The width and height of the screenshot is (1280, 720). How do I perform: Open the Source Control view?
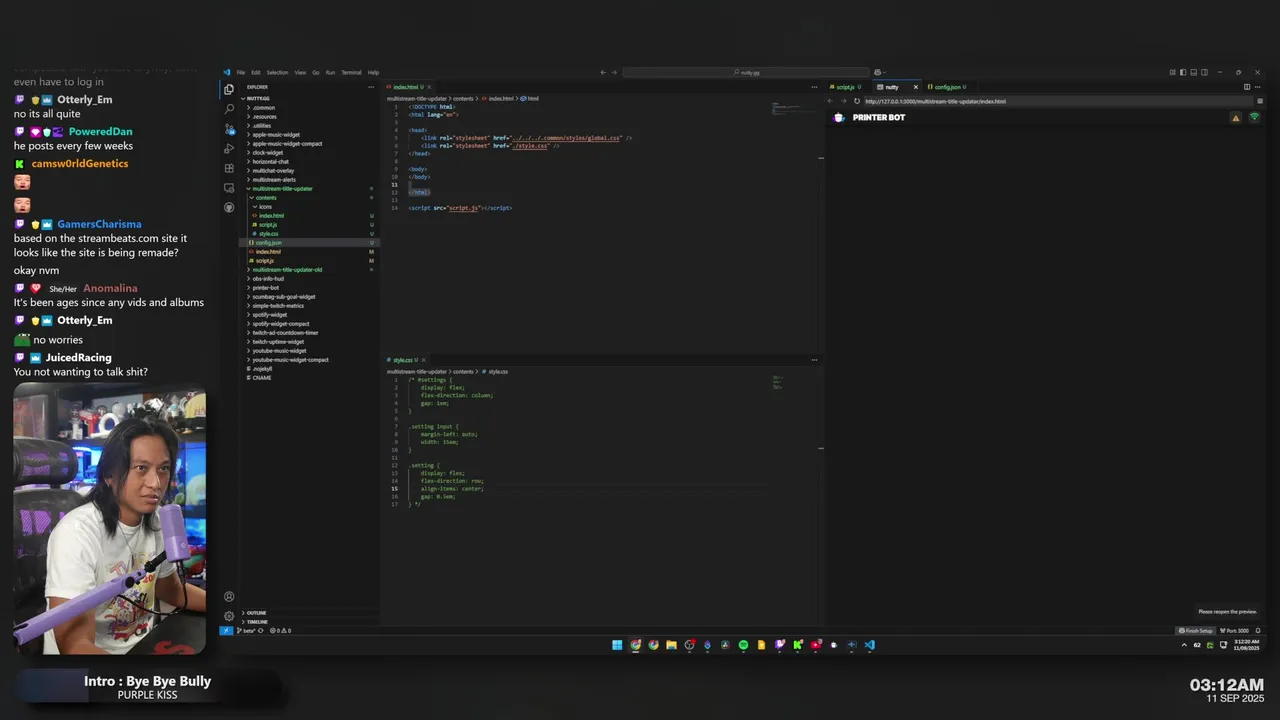[x=229, y=129]
